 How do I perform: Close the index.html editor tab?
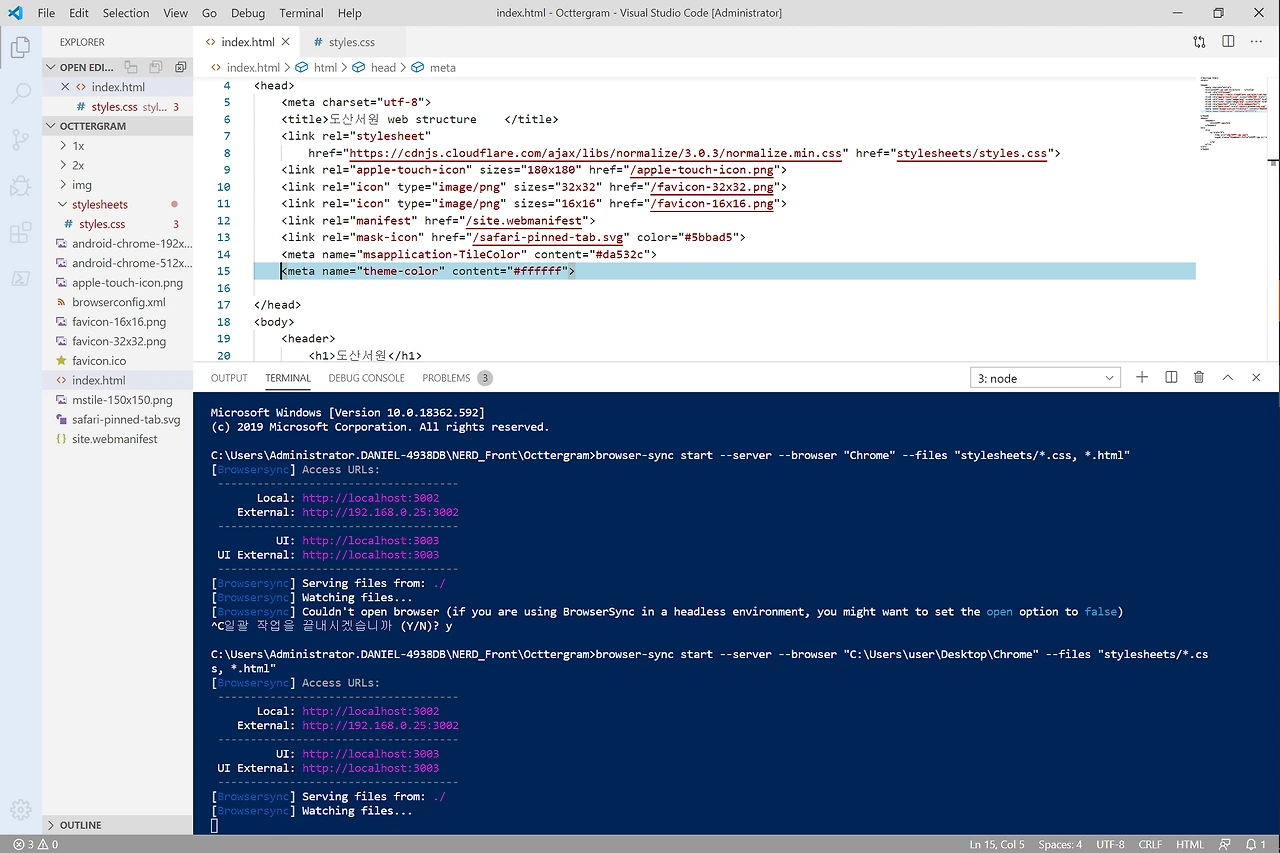[285, 42]
